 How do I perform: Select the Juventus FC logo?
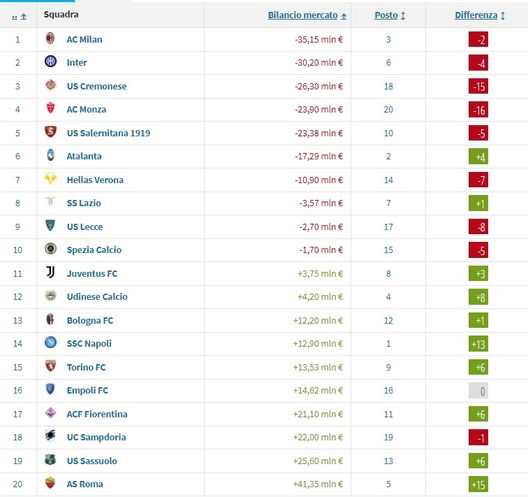coord(51,272)
